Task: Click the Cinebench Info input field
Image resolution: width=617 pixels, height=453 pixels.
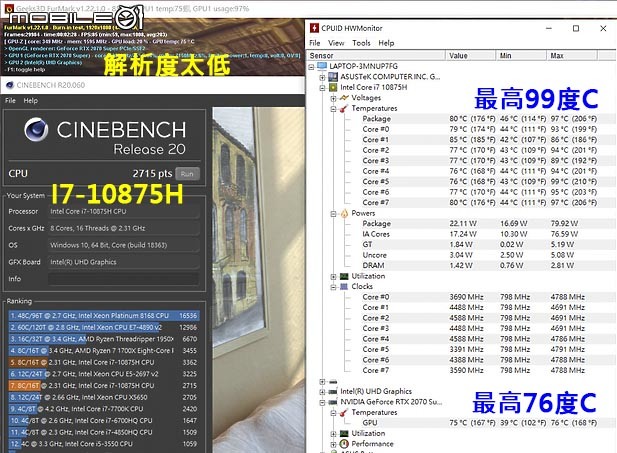Action: tap(124, 279)
